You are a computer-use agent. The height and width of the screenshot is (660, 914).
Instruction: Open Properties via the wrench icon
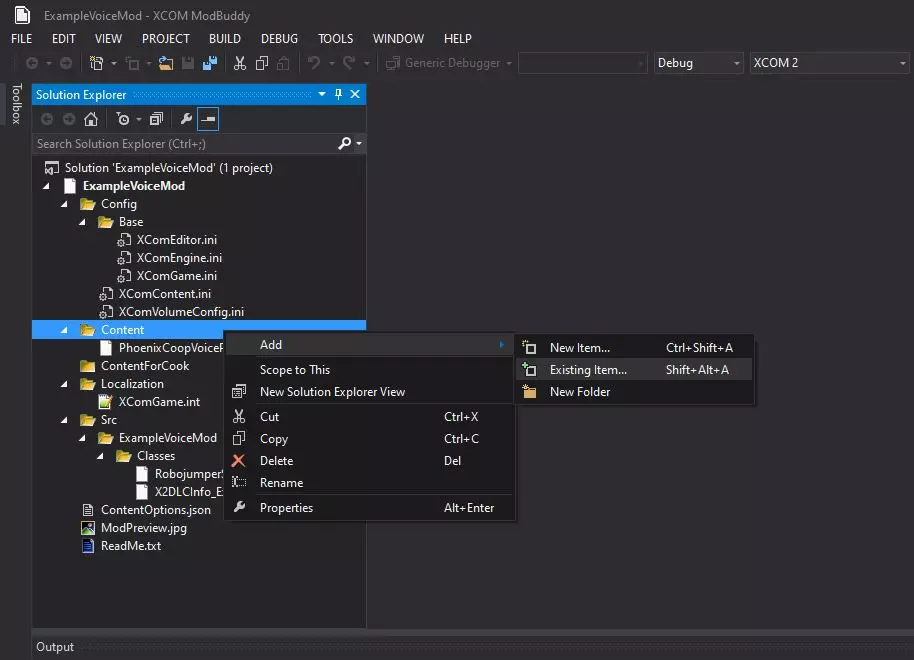click(186, 119)
